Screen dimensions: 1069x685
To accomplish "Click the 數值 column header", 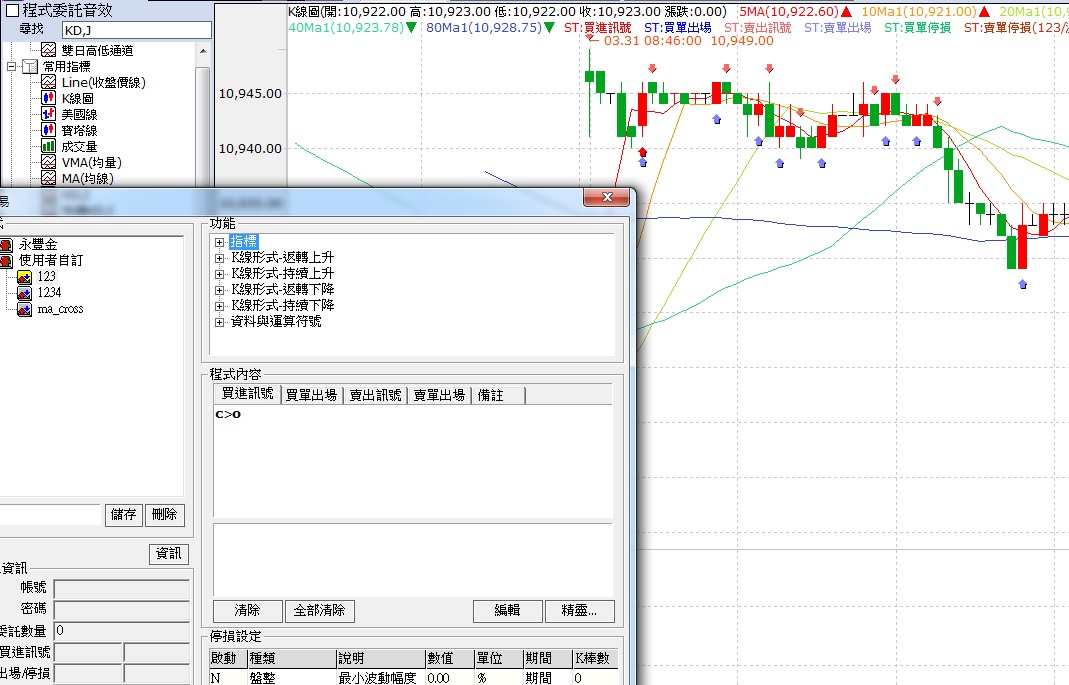I will (449, 658).
